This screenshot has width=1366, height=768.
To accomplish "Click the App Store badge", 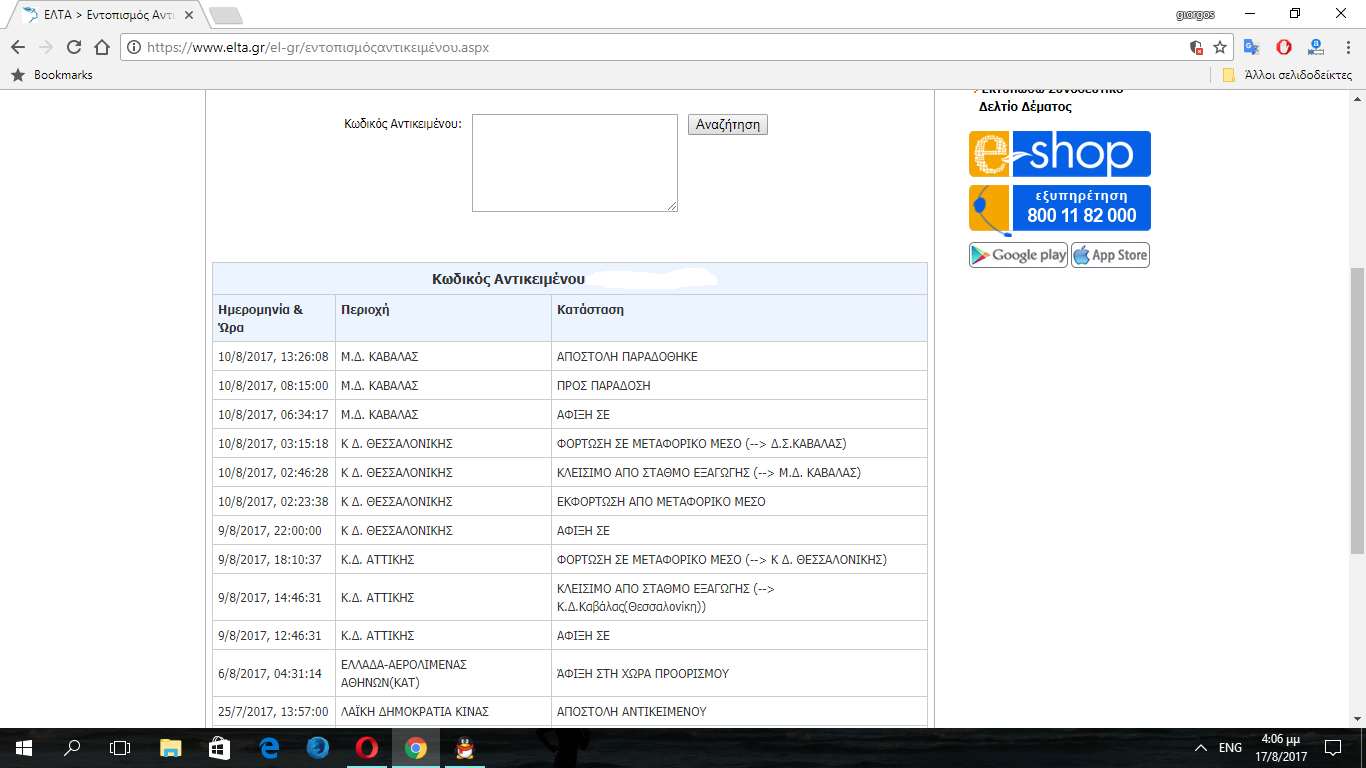I will click(x=1110, y=255).
